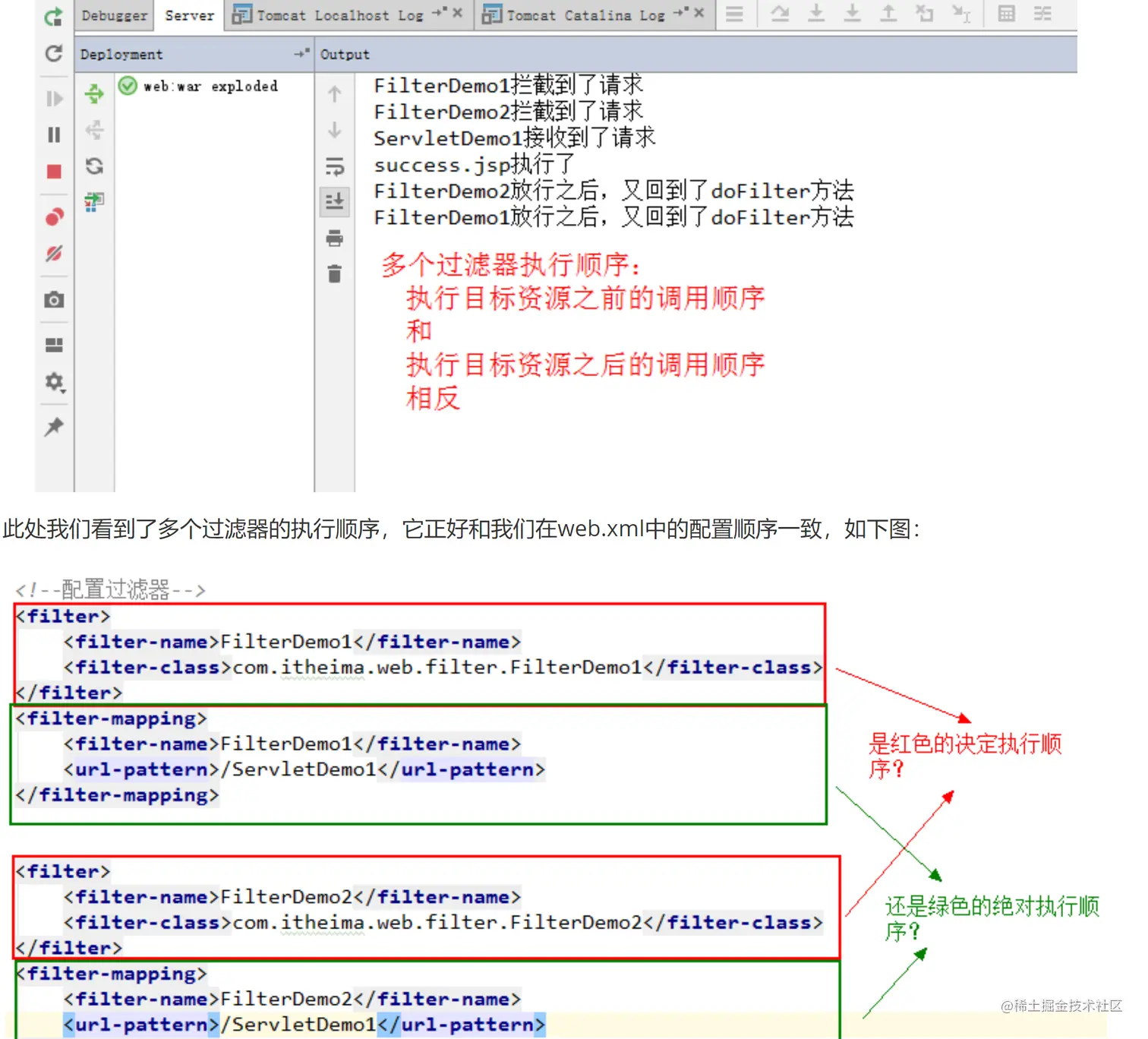Toggle the Pin Tab pushpin icon
Image resolution: width=1148 pixels, height=1039 pixels.
(x=53, y=426)
